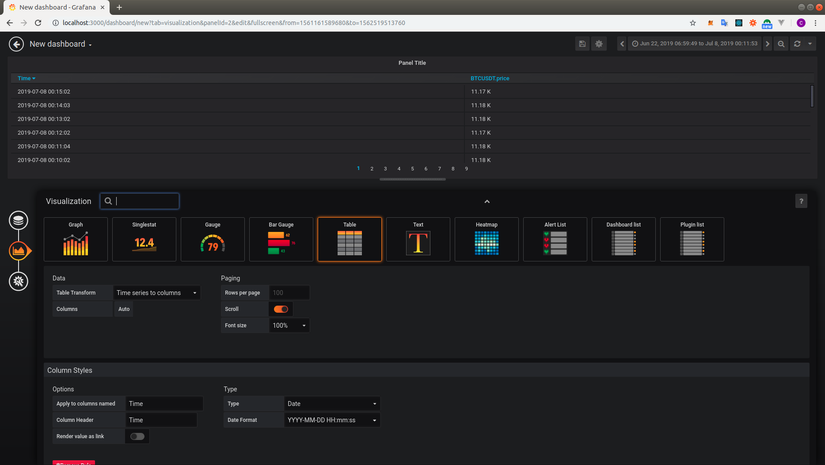
Task: Choose the Alert List visualization
Action: (555, 239)
